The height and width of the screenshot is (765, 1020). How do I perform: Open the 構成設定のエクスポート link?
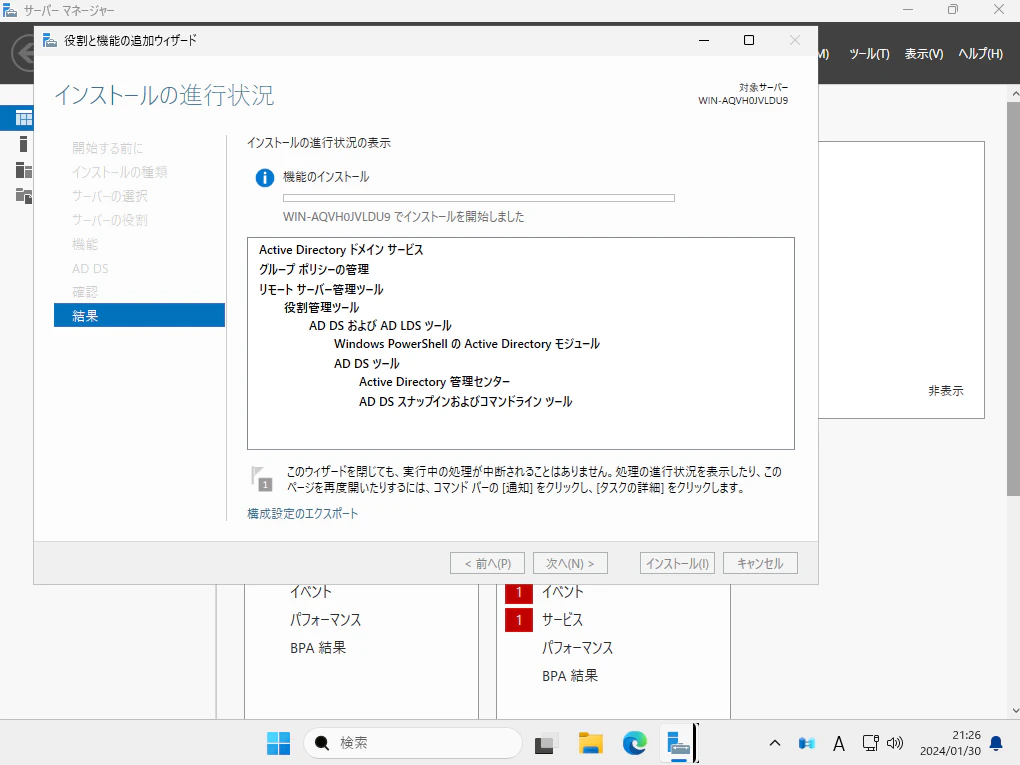(x=302, y=513)
